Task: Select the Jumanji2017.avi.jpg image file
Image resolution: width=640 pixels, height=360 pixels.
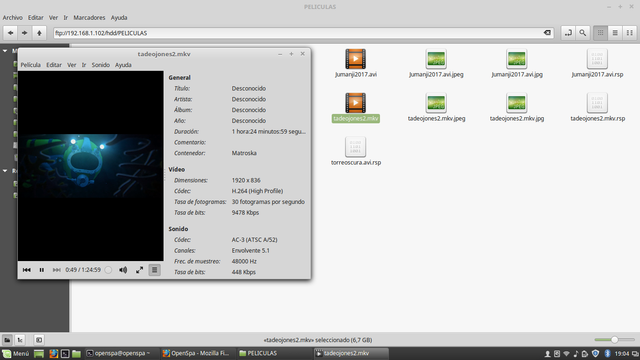Action: pos(517,63)
